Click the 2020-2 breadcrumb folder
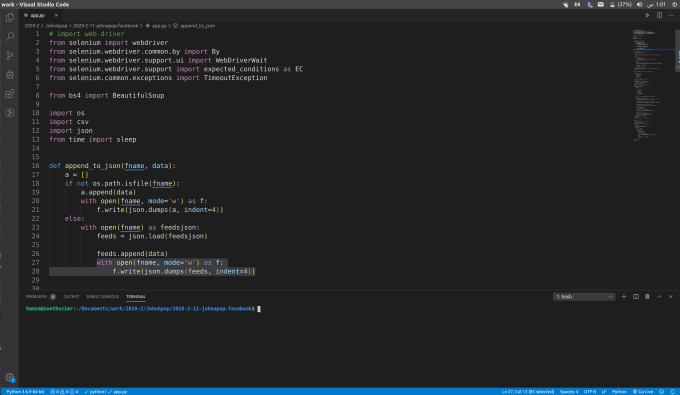This screenshot has height=395, width=680. [32, 26]
